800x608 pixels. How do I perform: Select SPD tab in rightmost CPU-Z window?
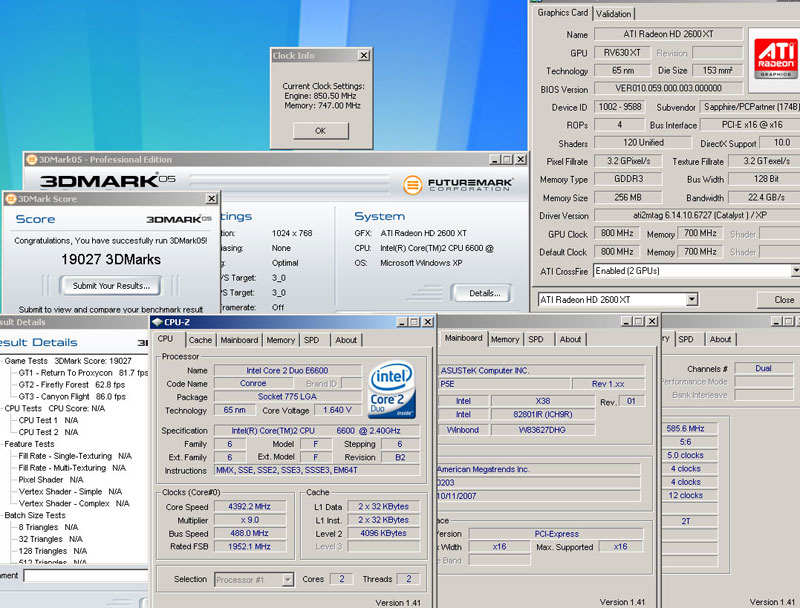tap(686, 339)
